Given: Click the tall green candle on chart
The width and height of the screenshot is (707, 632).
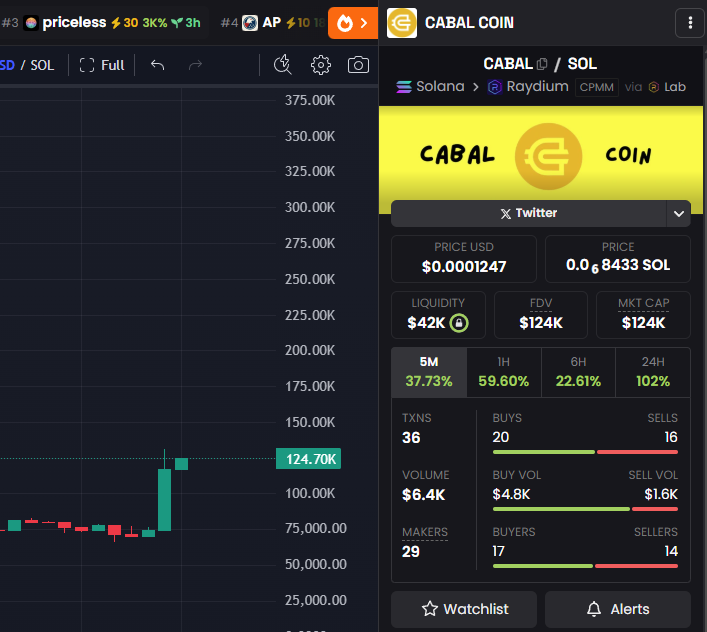Looking at the screenshot, I should pos(165,499).
